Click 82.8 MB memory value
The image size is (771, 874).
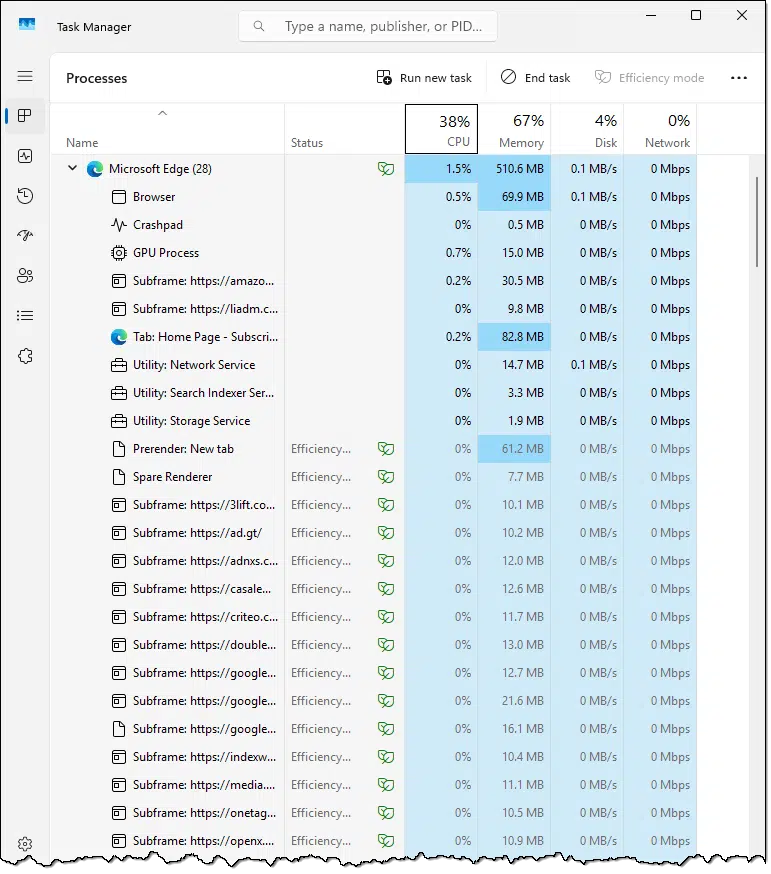click(522, 337)
